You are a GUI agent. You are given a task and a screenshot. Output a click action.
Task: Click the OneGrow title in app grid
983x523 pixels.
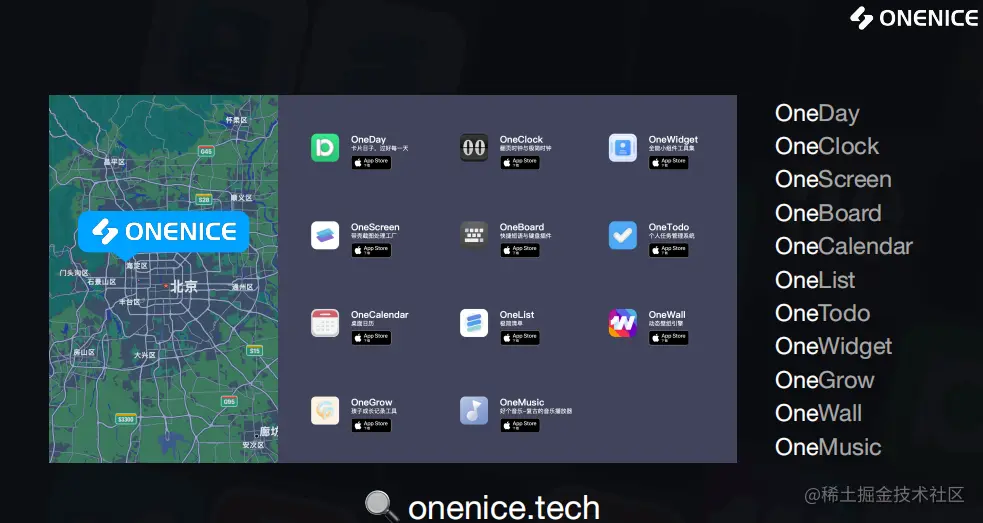coord(371,402)
